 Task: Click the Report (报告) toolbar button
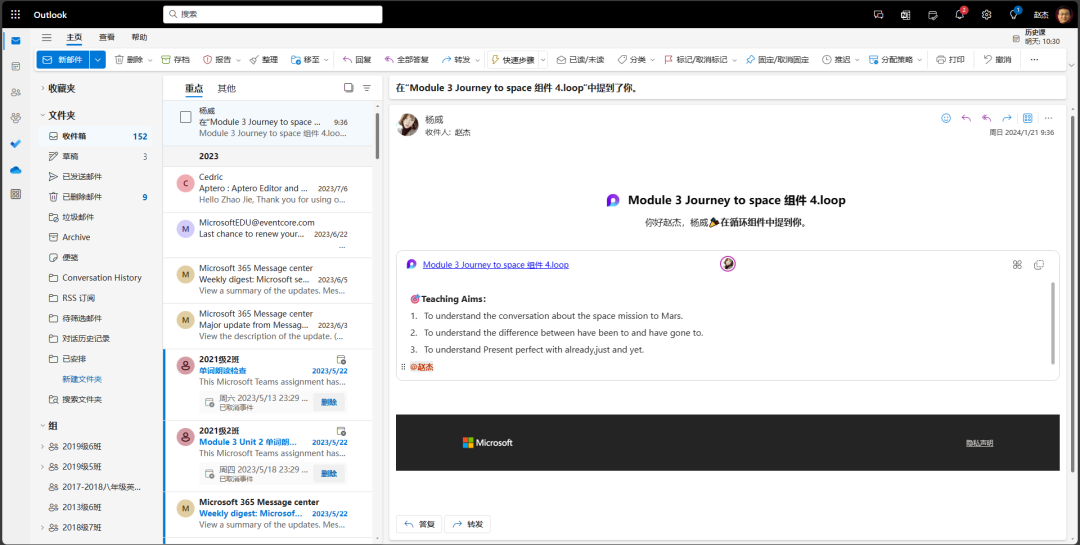pos(217,60)
